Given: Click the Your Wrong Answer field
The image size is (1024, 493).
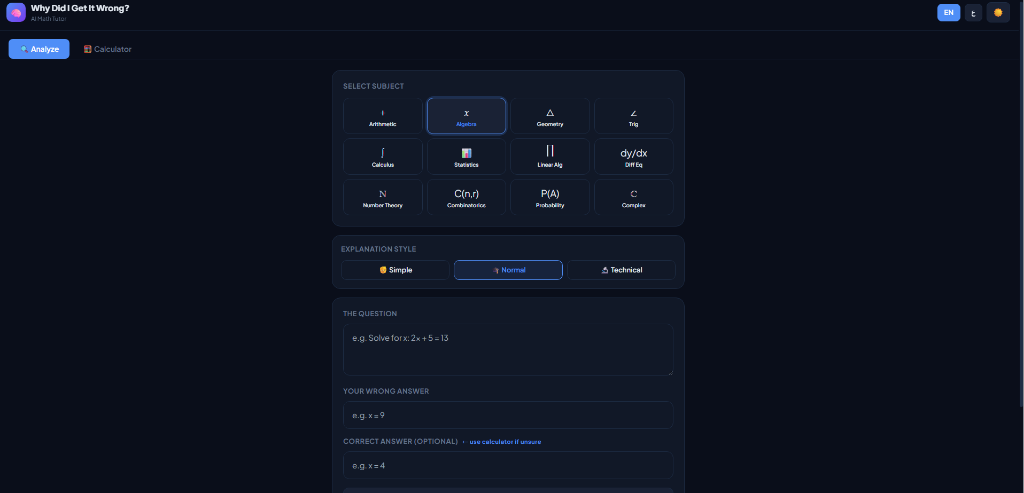Looking at the screenshot, I should (508, 415).
